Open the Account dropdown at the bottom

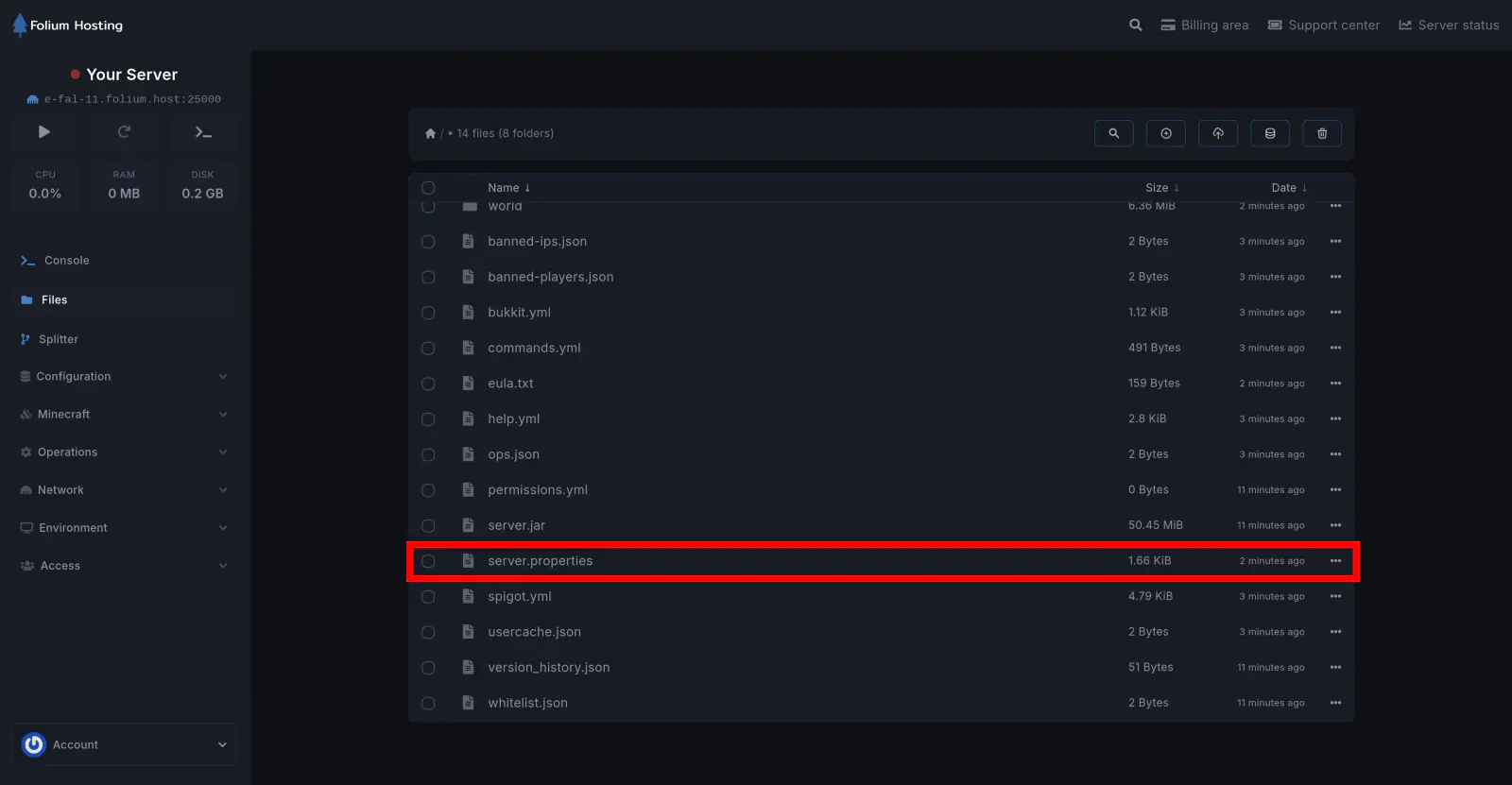click(x=124, y=744)
